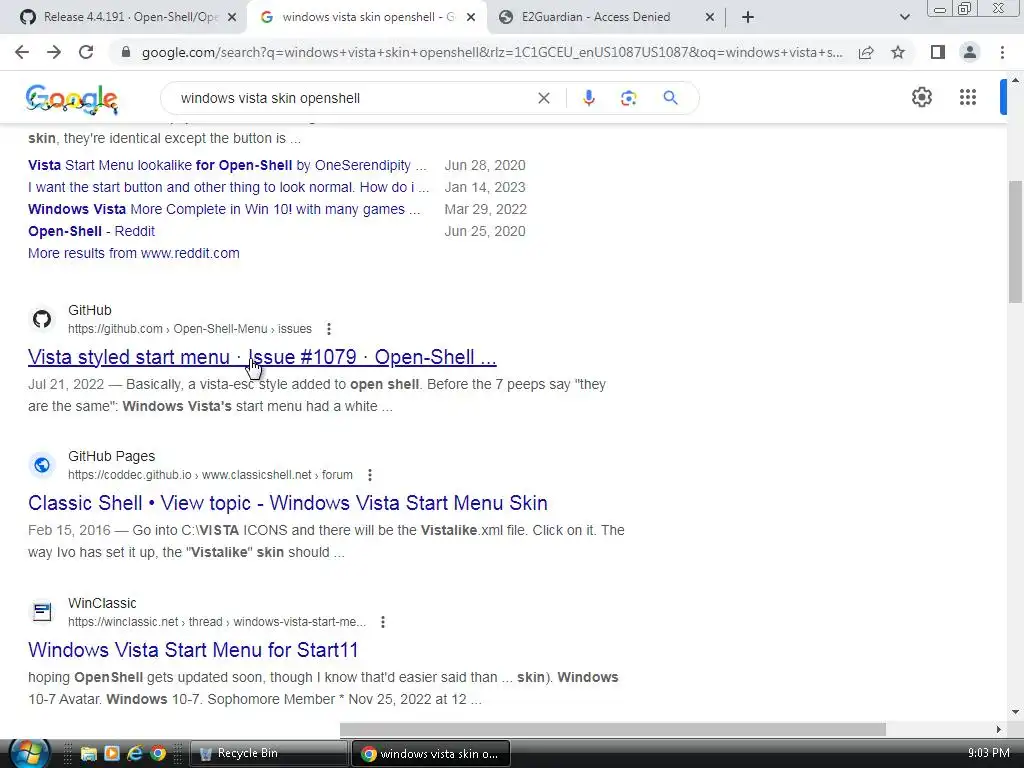Click the Chrome address bar URL

[x=492, y=52]
